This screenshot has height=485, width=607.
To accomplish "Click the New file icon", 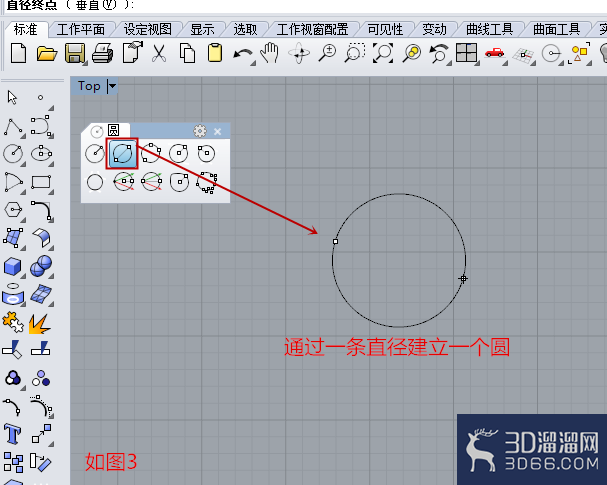I will coord(18,53).
